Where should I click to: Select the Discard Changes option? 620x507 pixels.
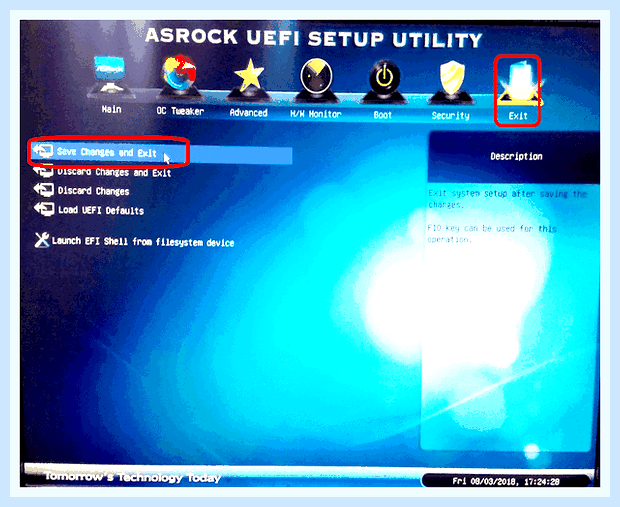[93, 191]
